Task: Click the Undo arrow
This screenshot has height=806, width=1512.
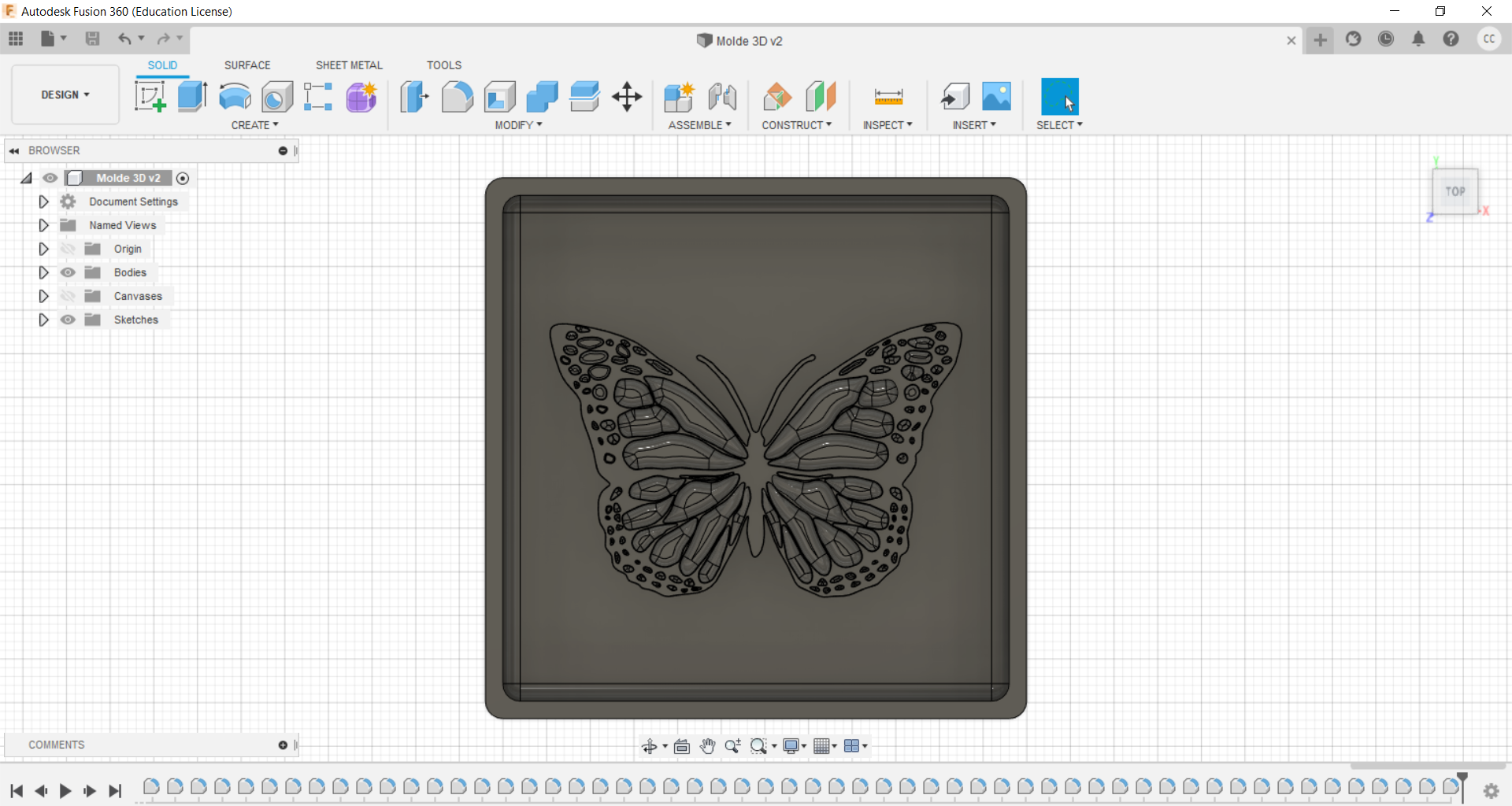Action: click(x=124, y=39)
